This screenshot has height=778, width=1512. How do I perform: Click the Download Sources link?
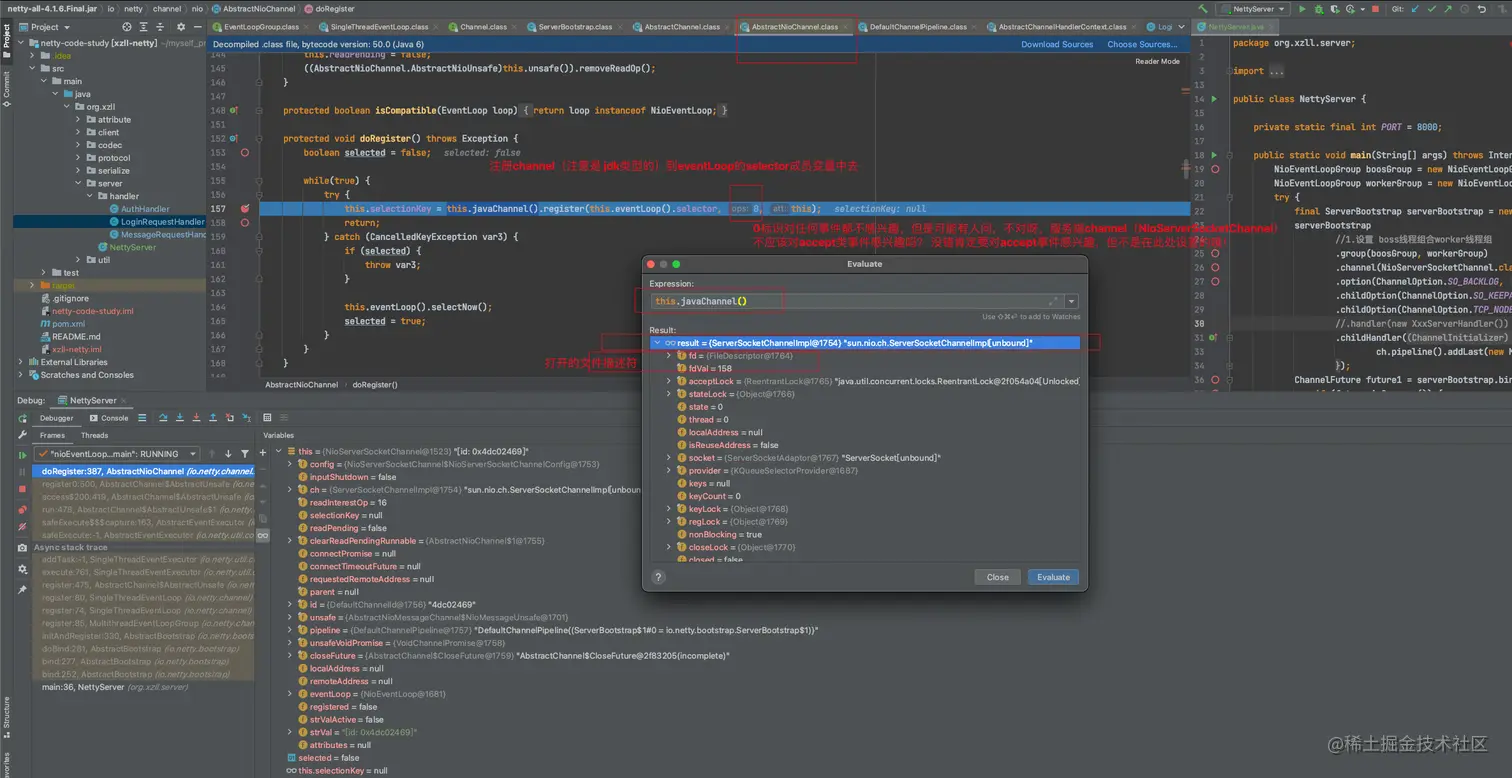[x=1057, y=44]
